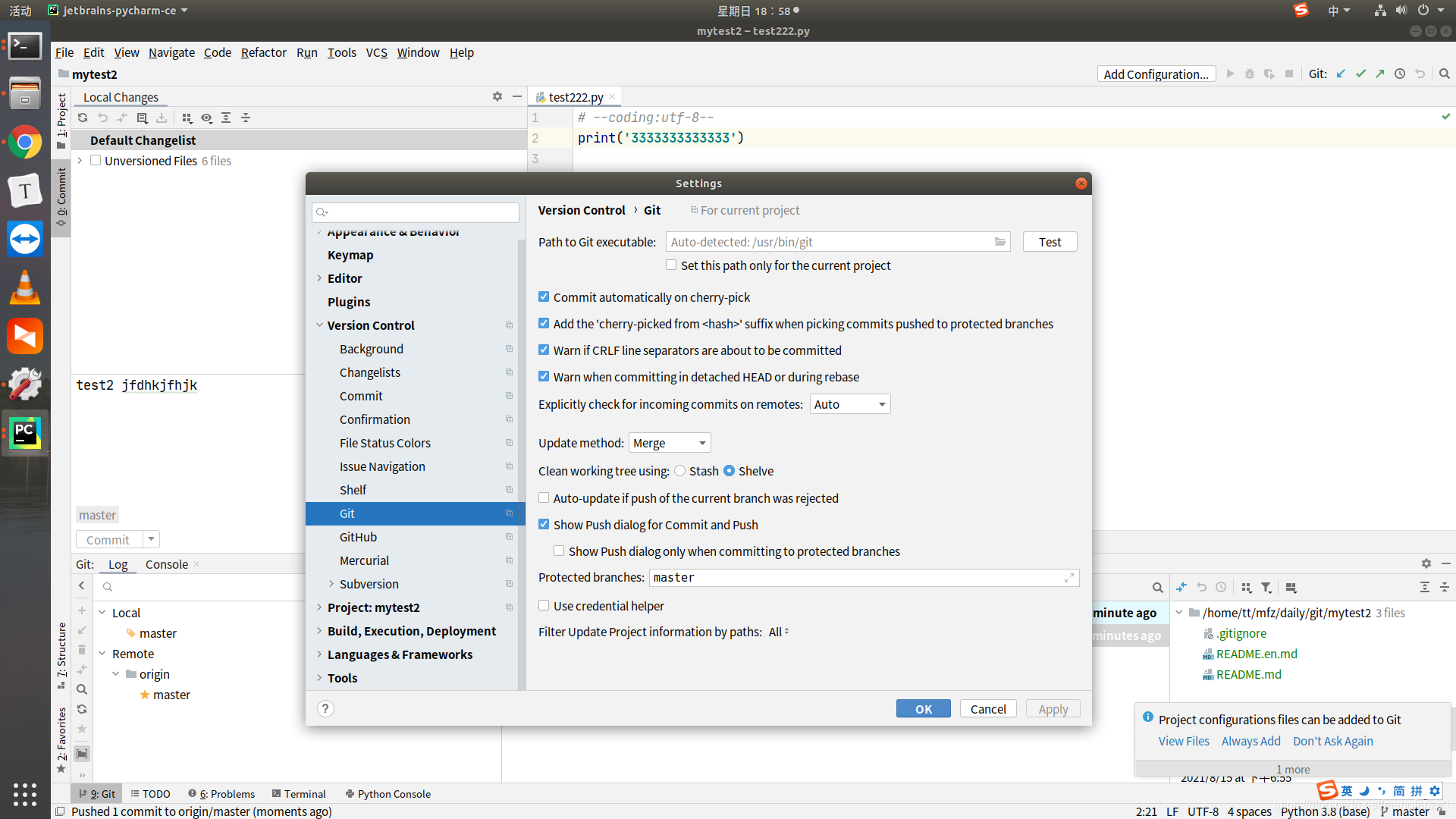Open Update method Merge dropdown

(670, 443)
